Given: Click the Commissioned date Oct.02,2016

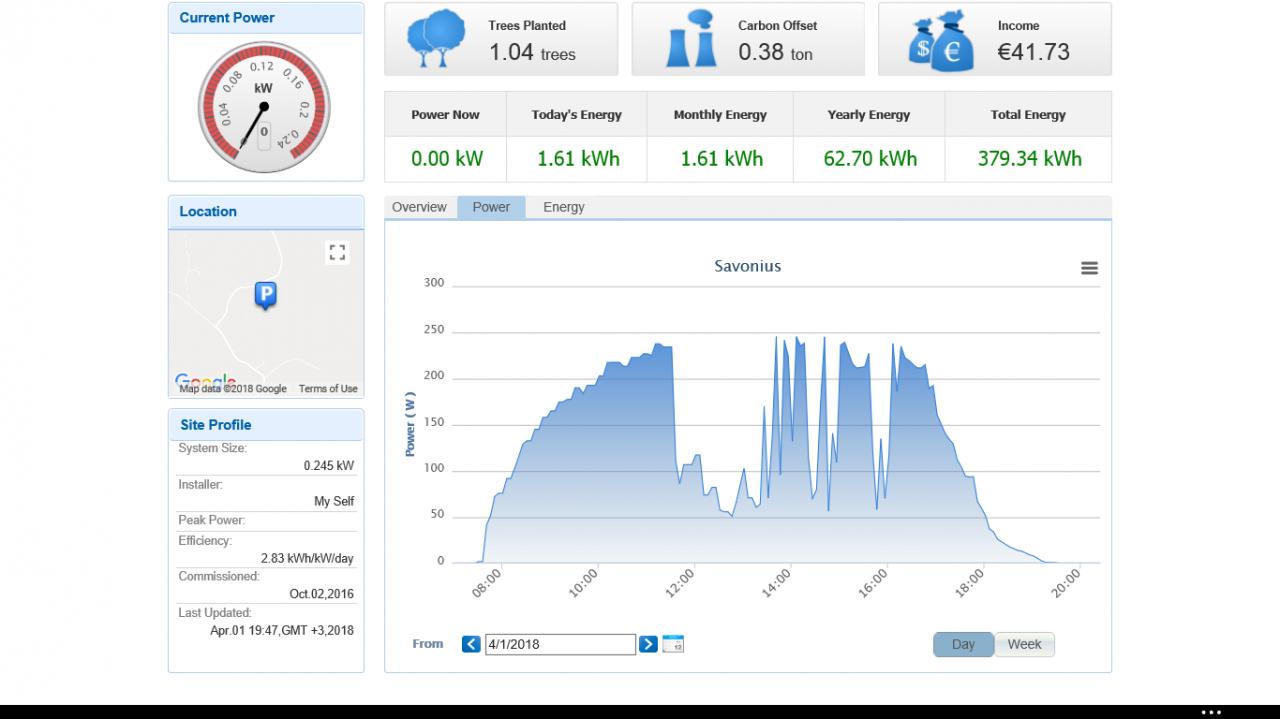Looking at the screenshot, I should 322,594.
